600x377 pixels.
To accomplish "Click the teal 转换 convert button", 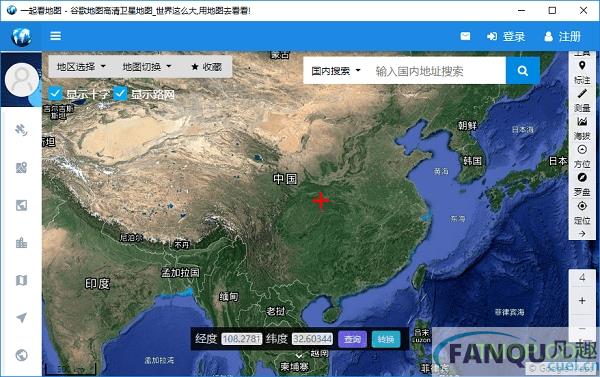I will [x=386, y=339].
